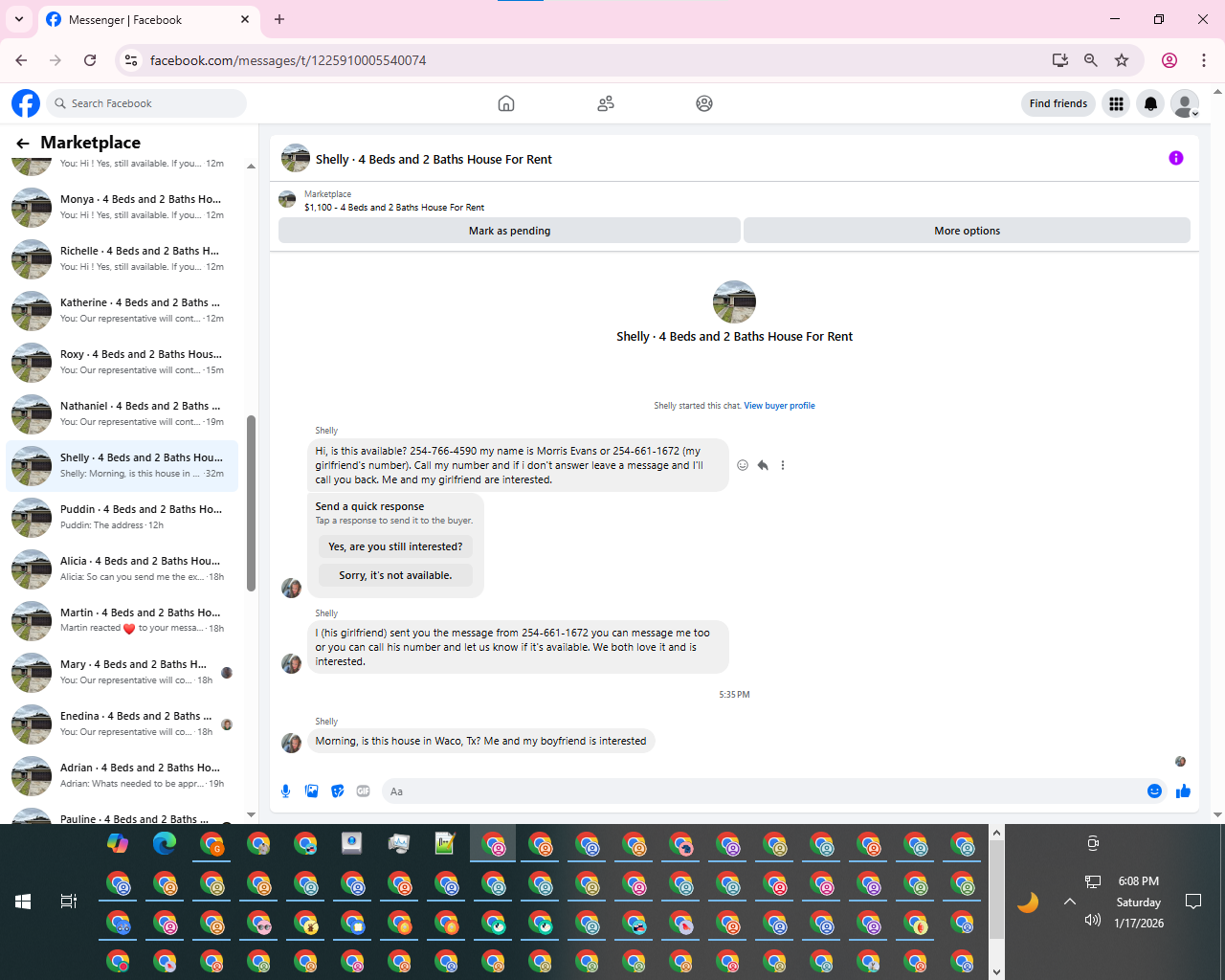Open the account profile picture menu
The height and width of the screenshot is (980, 1225).
[1185, 103]
